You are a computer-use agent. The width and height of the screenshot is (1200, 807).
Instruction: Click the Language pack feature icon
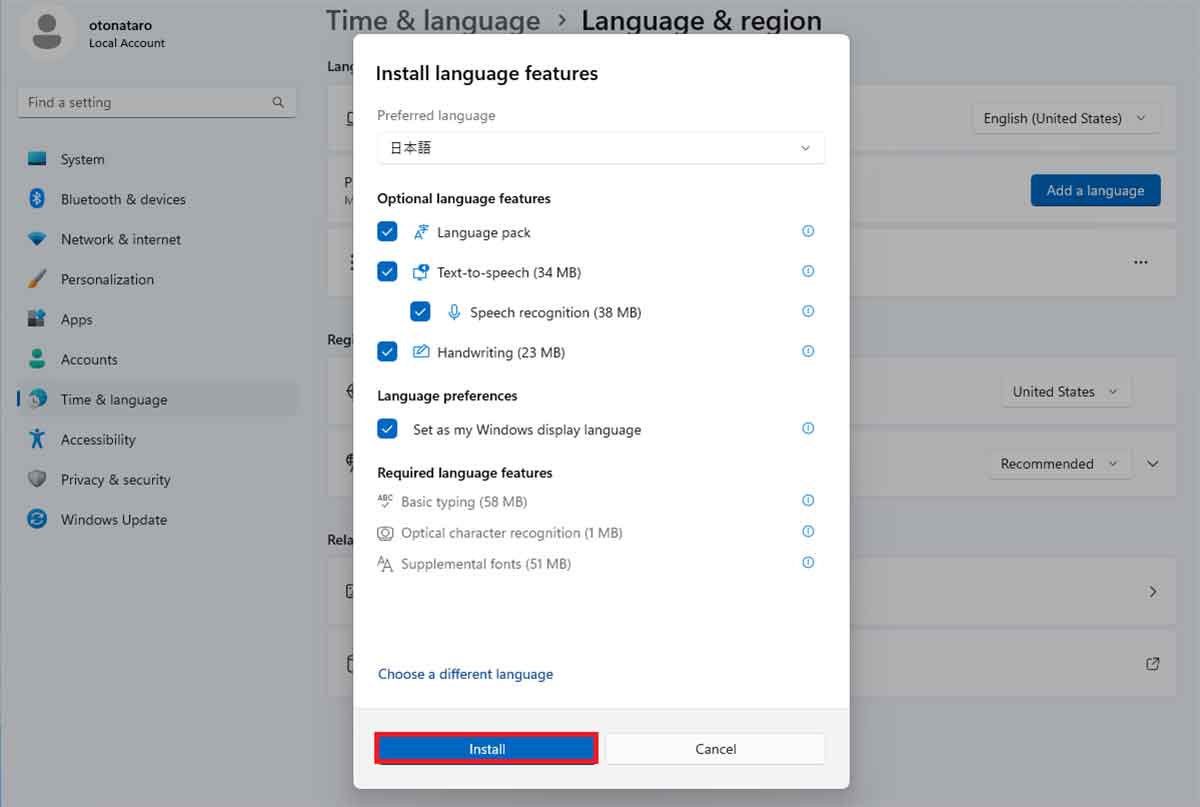coord(420,232)
